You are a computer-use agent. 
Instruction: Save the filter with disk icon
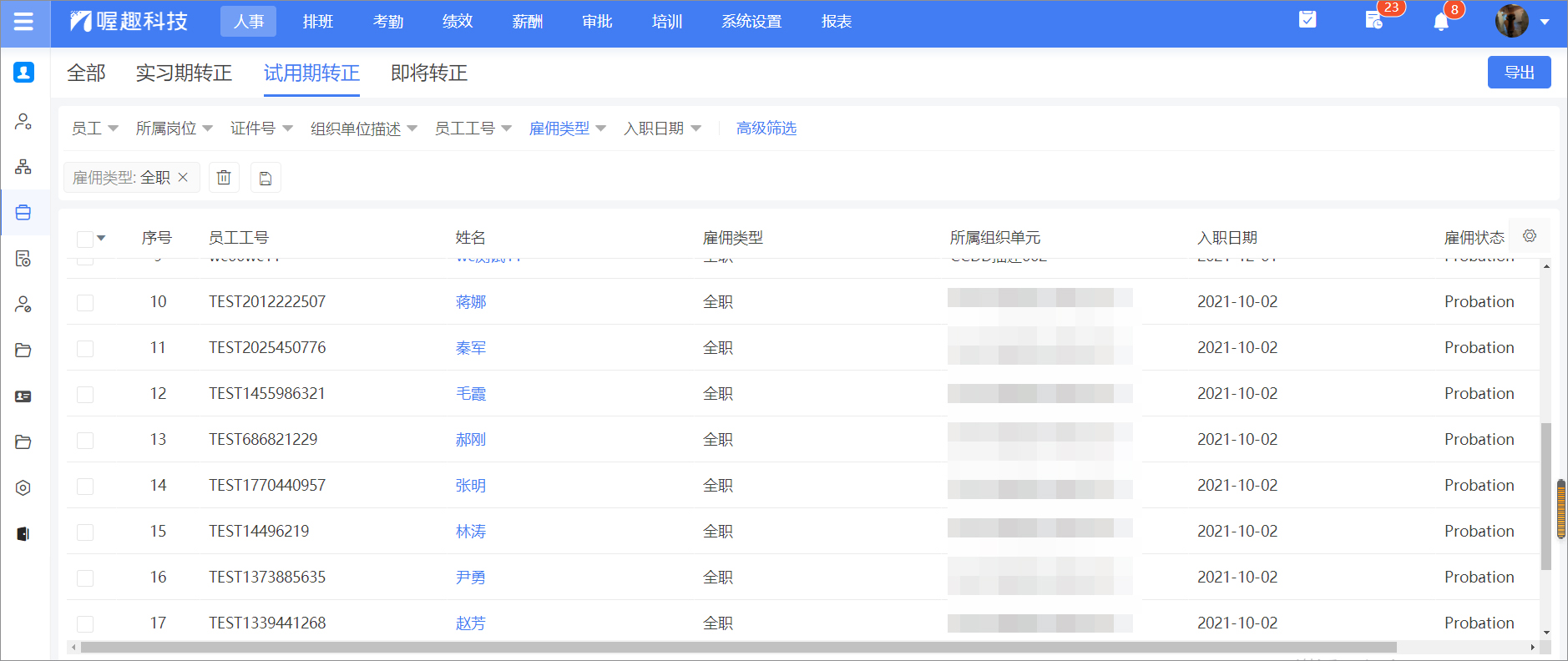(x=266, y=178)
